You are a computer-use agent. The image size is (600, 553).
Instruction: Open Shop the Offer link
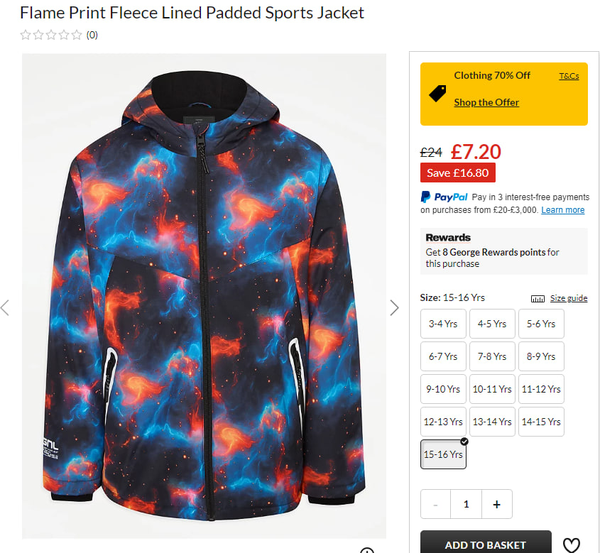486,103
